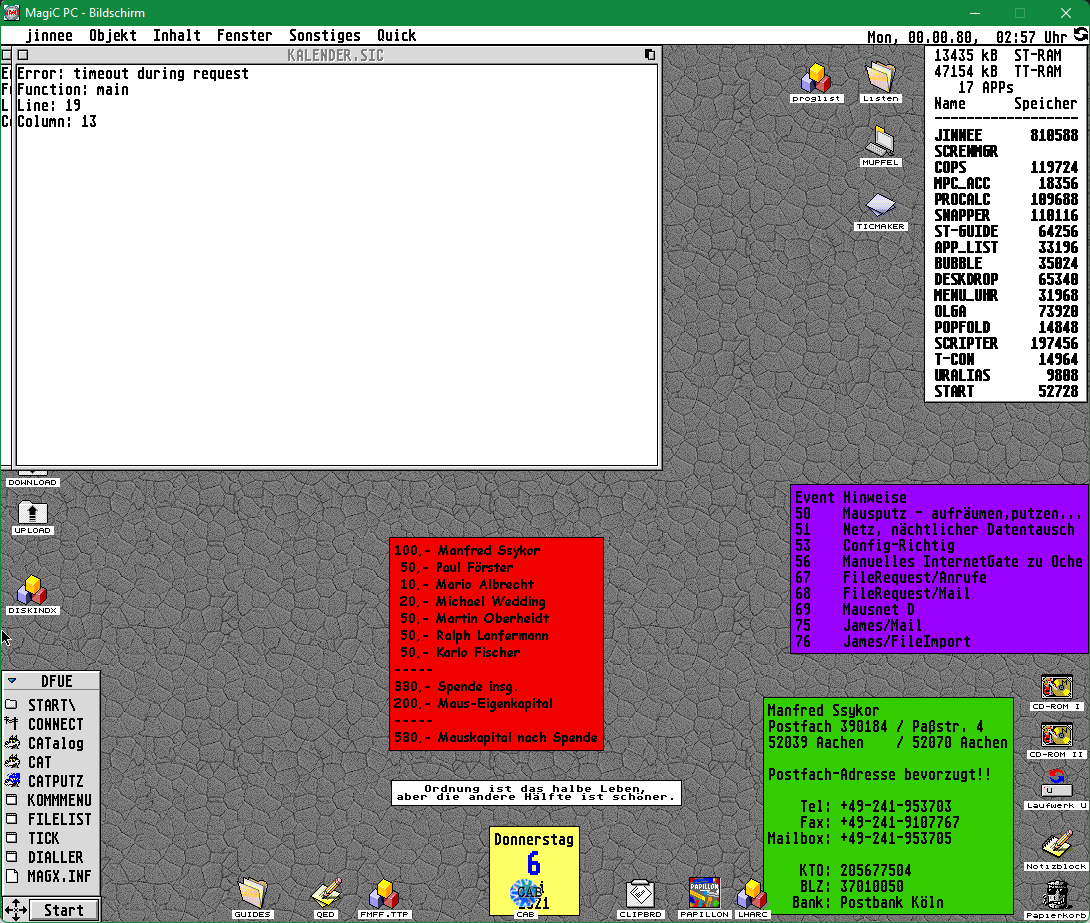Open the proglist desktop icon
Image resolution: width=1090 pixels, height=923 pixels.
pyautogui.click(x=817, y=79)
